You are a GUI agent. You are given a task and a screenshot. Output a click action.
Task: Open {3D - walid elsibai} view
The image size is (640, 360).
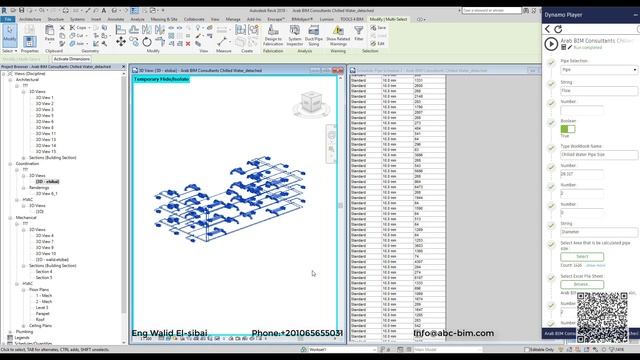tap(52, 260)
